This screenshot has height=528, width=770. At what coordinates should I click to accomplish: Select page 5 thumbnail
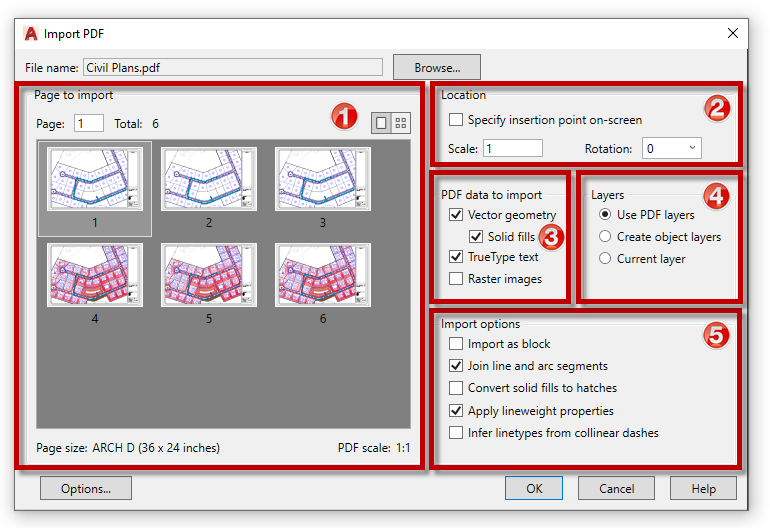point(209,275)
